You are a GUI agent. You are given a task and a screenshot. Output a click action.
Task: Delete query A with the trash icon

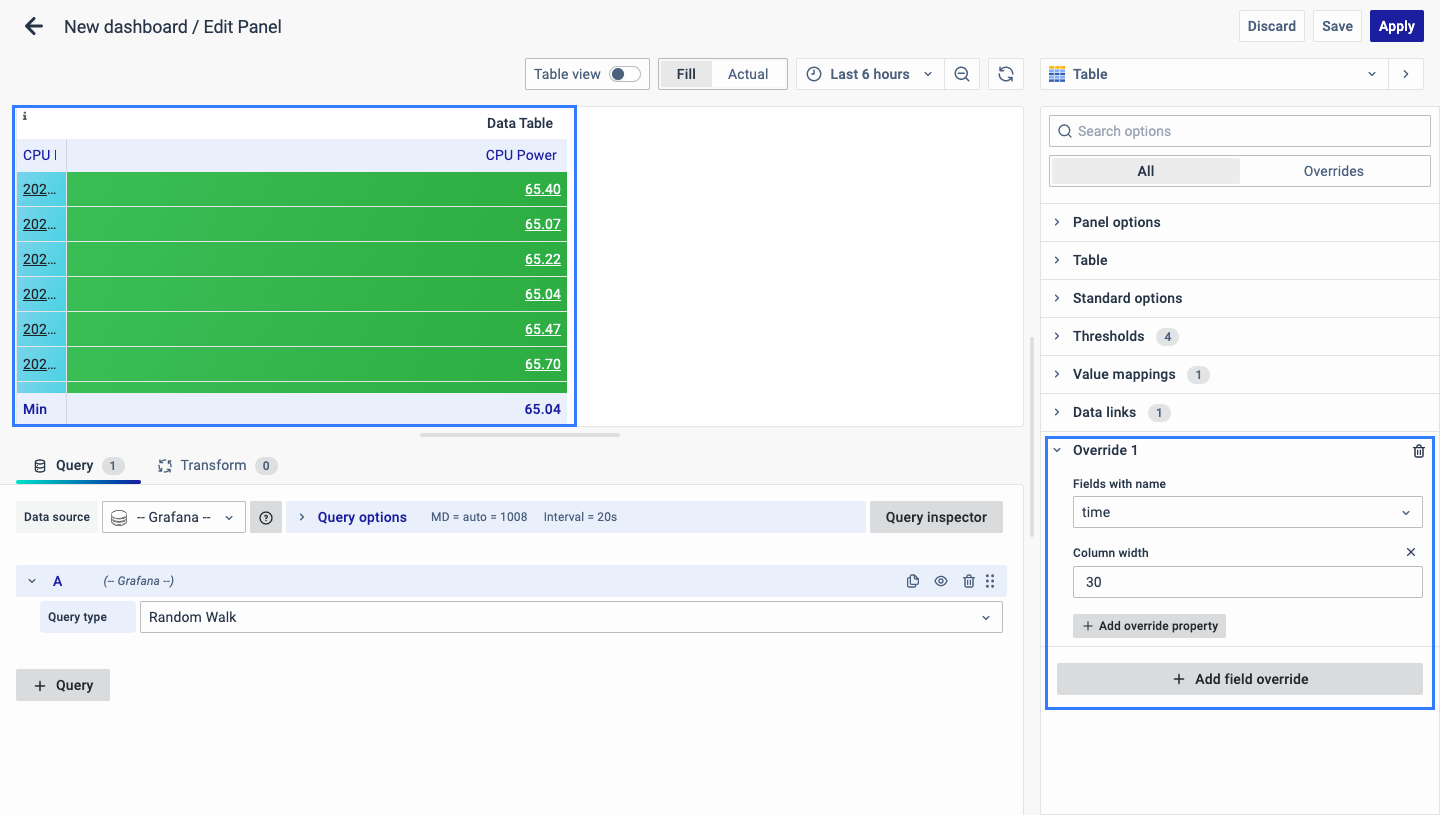(x=968, y=581)
